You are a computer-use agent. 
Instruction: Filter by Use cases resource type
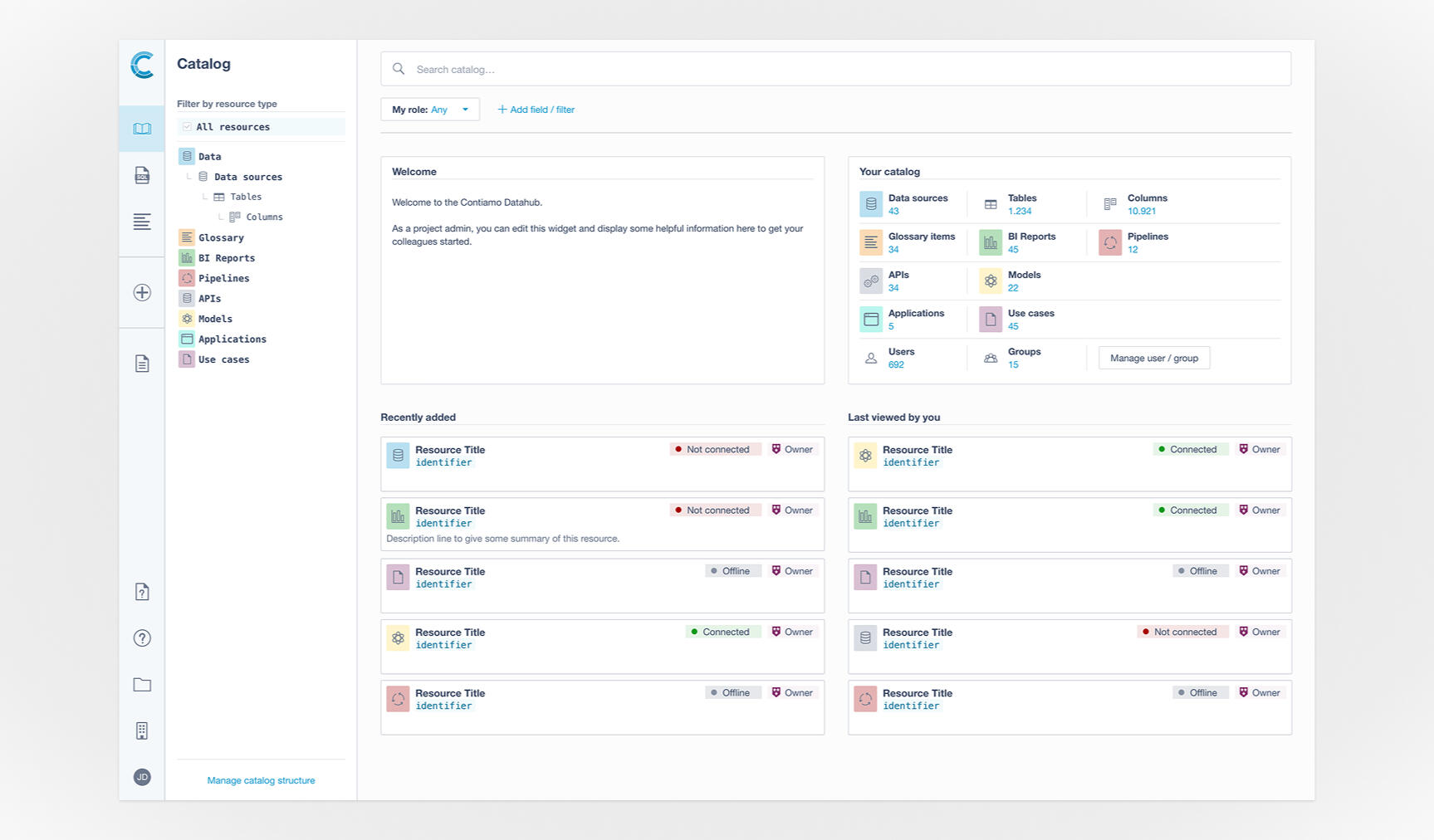[223, 359]
